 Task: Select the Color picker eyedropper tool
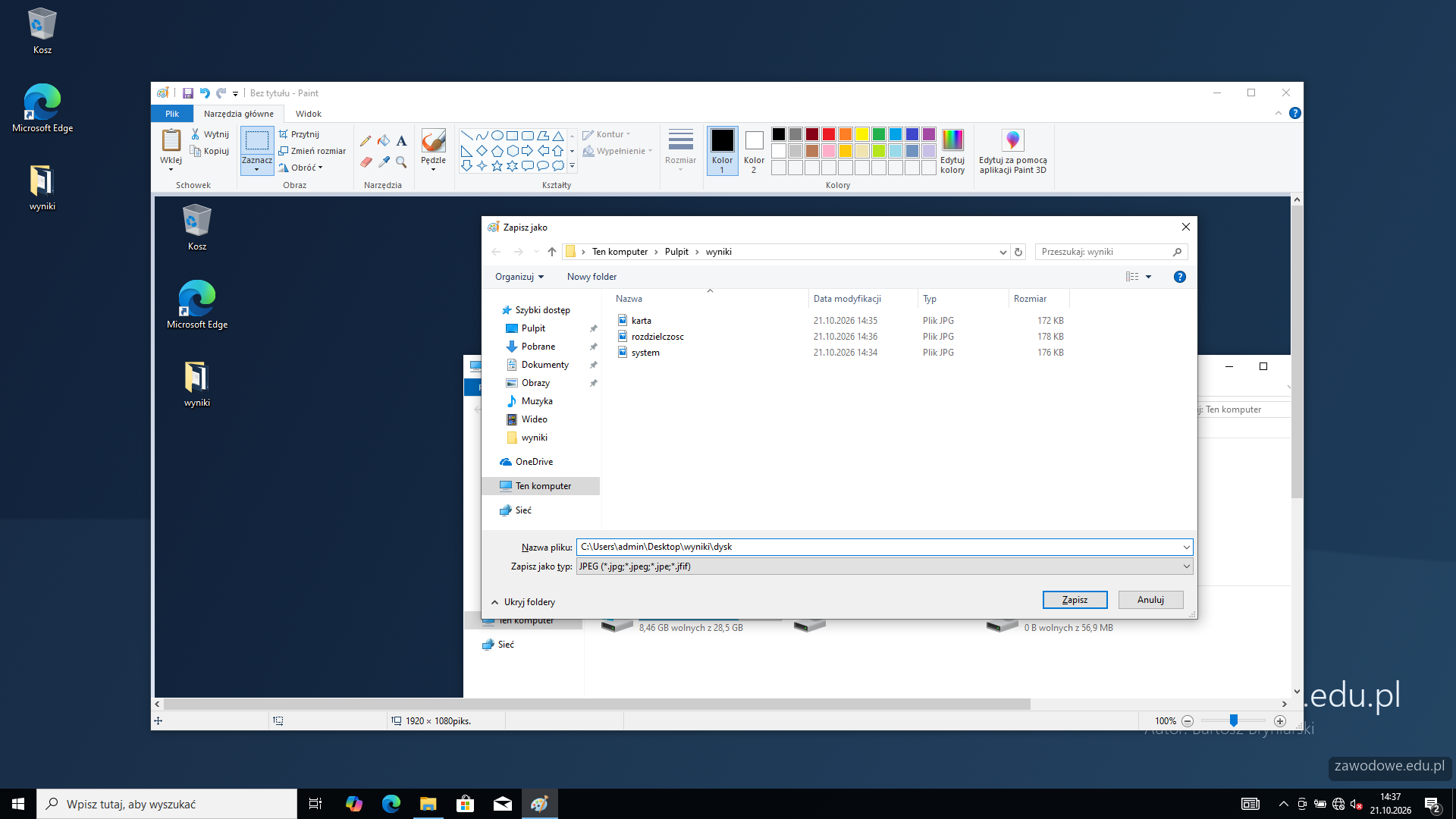pos(384,162)
